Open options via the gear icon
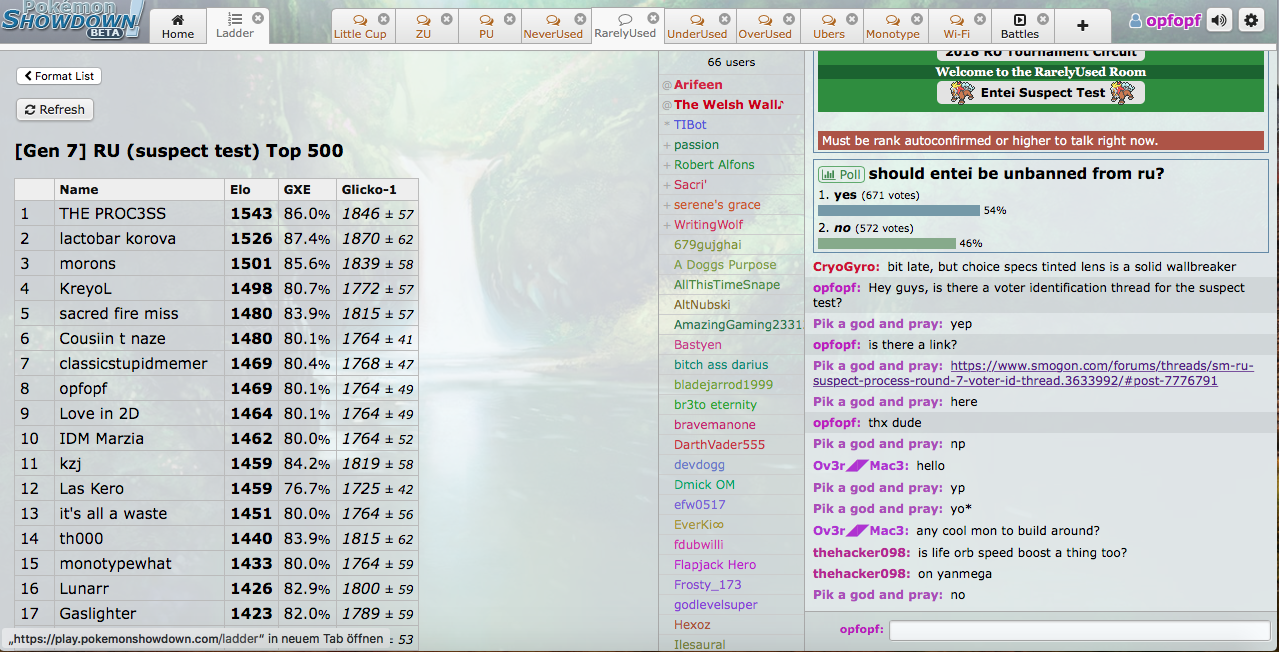 coord(1251,20)
